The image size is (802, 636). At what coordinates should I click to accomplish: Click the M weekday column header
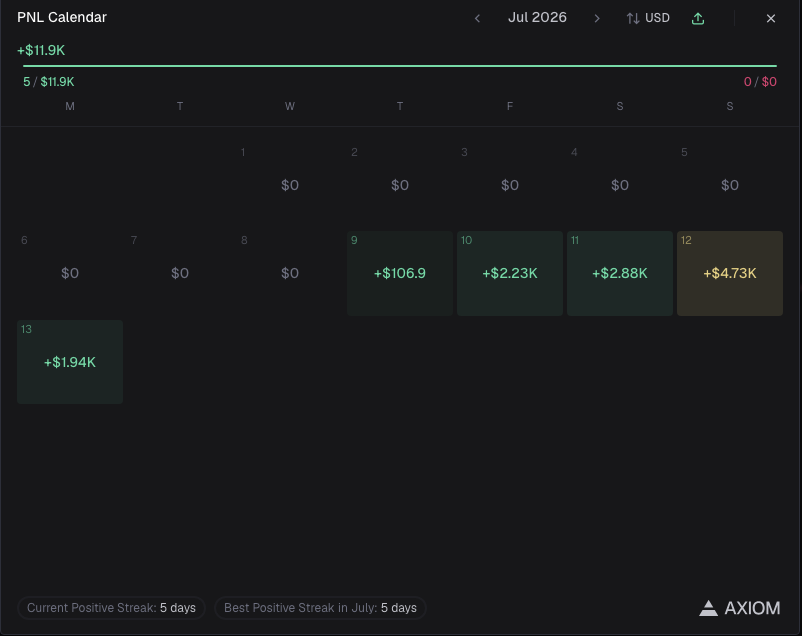click(70, 106)
